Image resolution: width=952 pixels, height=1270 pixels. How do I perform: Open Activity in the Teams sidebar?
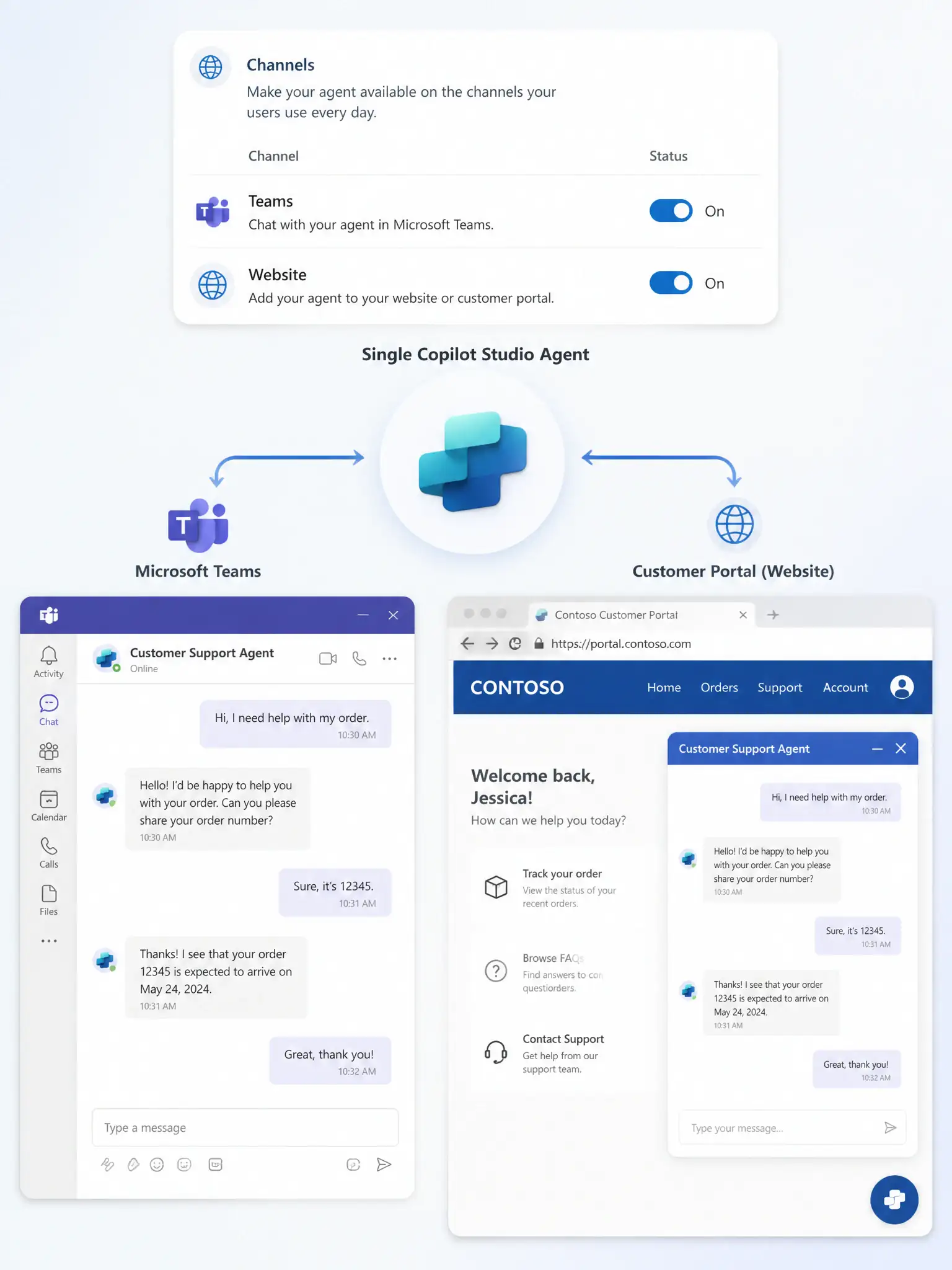pos(49,662)
